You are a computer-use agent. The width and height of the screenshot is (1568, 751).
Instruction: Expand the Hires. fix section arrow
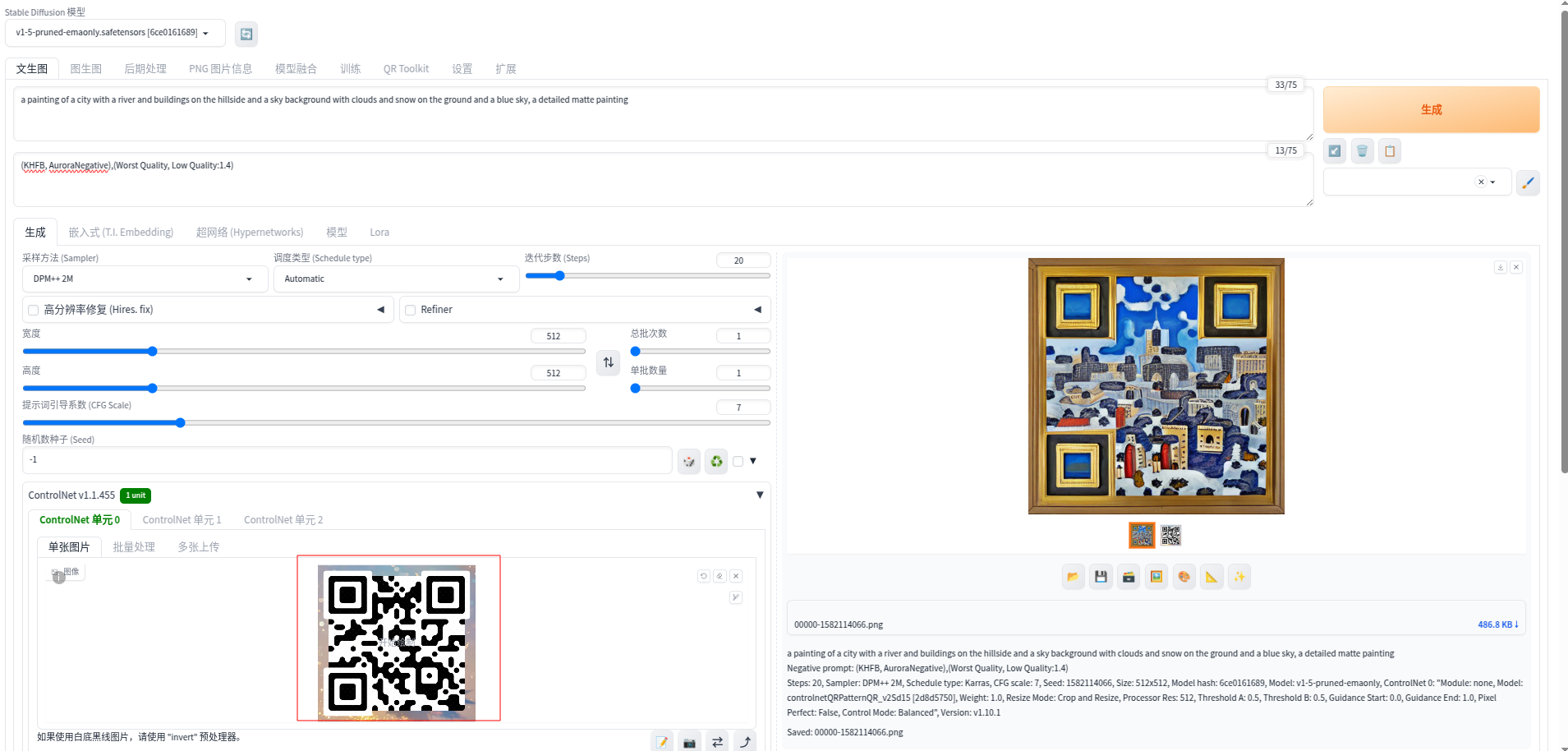click(x=380, y=310)
